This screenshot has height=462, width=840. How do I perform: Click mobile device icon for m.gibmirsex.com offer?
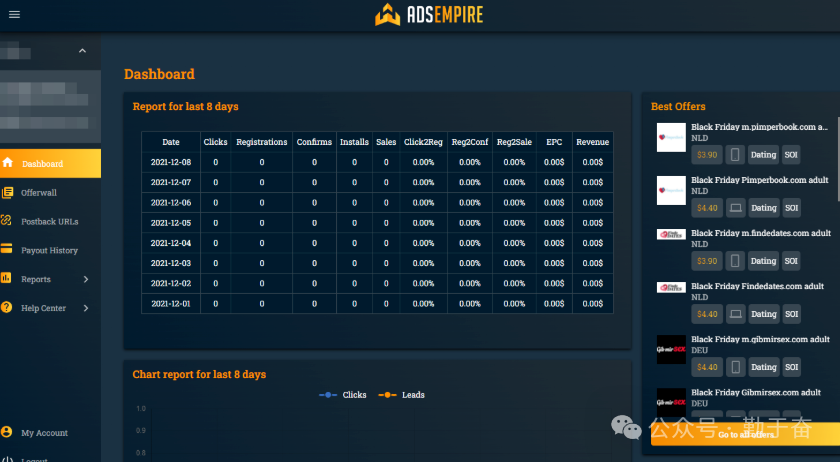(736, 367)
